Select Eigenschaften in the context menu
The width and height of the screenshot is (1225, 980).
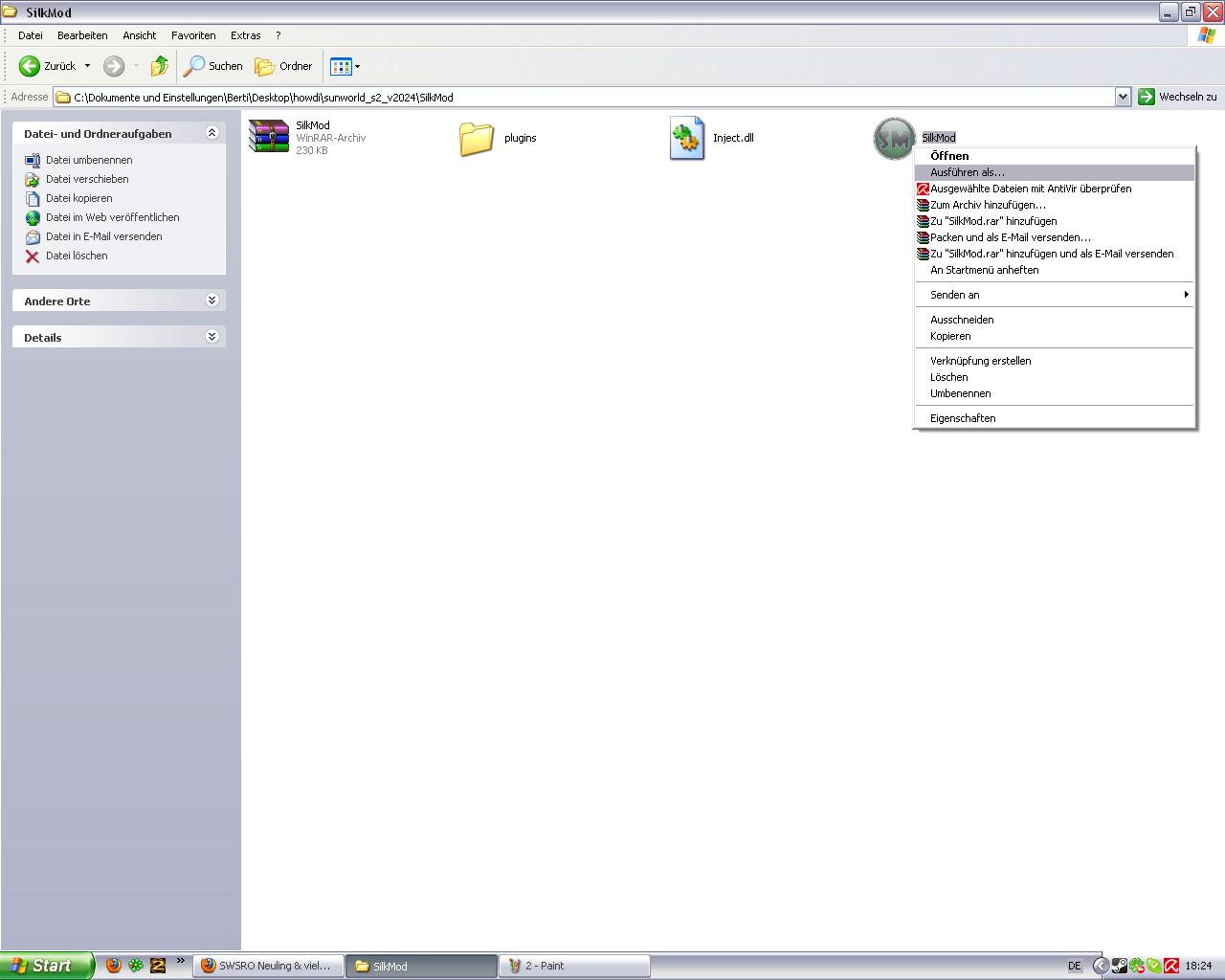[x=963, y=418]
